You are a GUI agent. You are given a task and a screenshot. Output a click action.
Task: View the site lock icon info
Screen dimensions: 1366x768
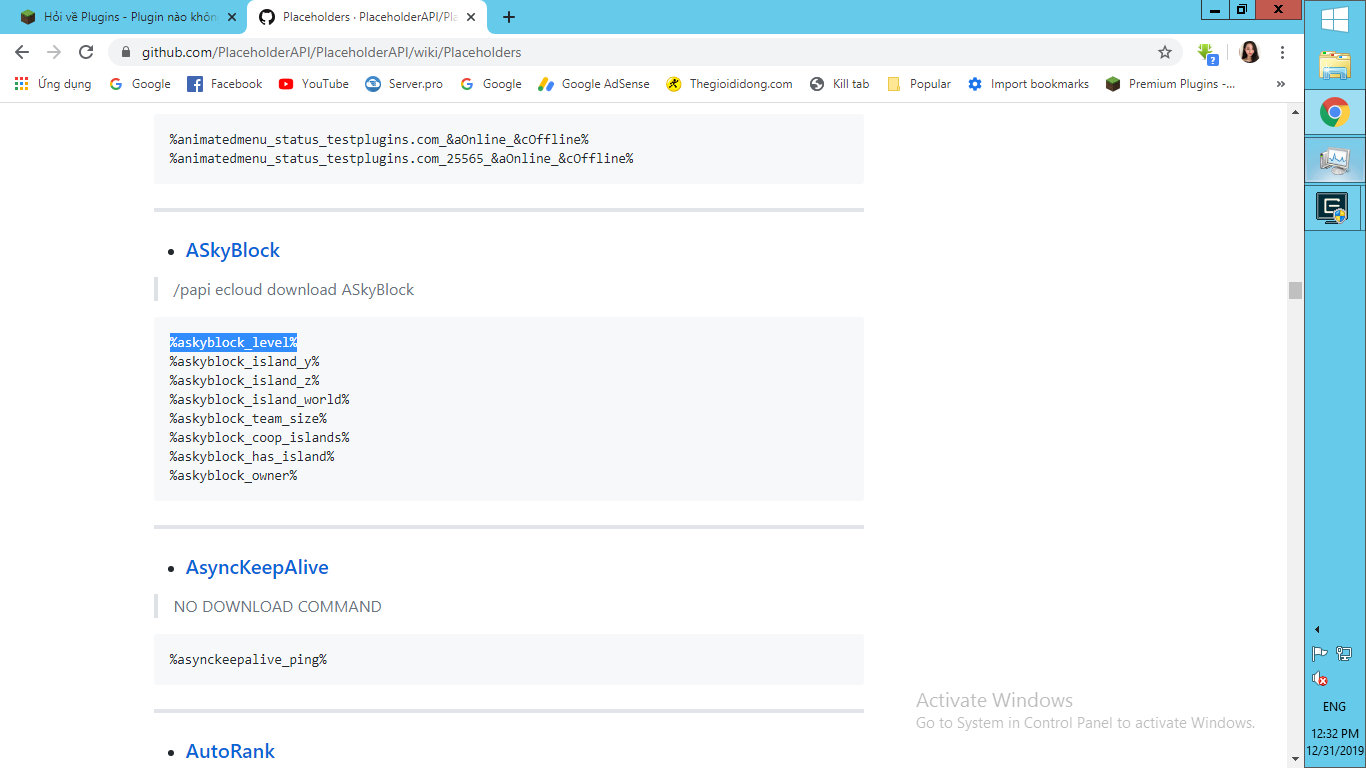[x=126, y=52]
